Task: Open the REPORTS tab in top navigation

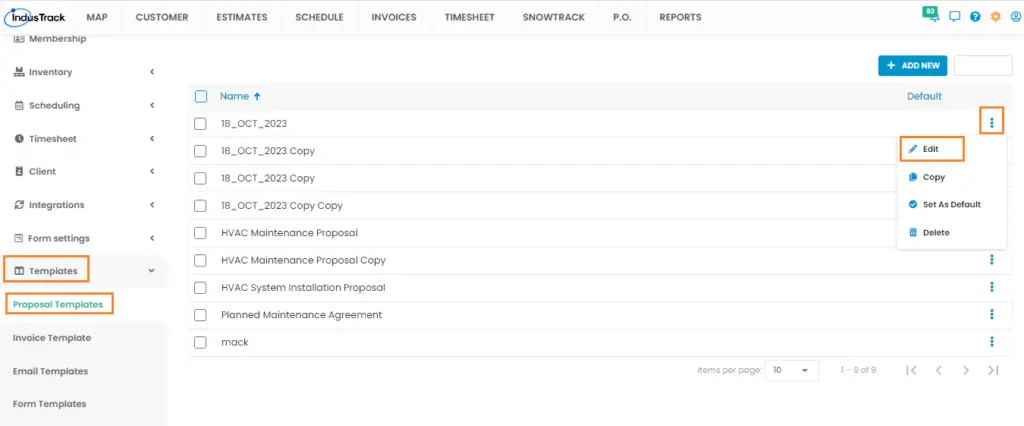Action: click(x=680, y=18)
